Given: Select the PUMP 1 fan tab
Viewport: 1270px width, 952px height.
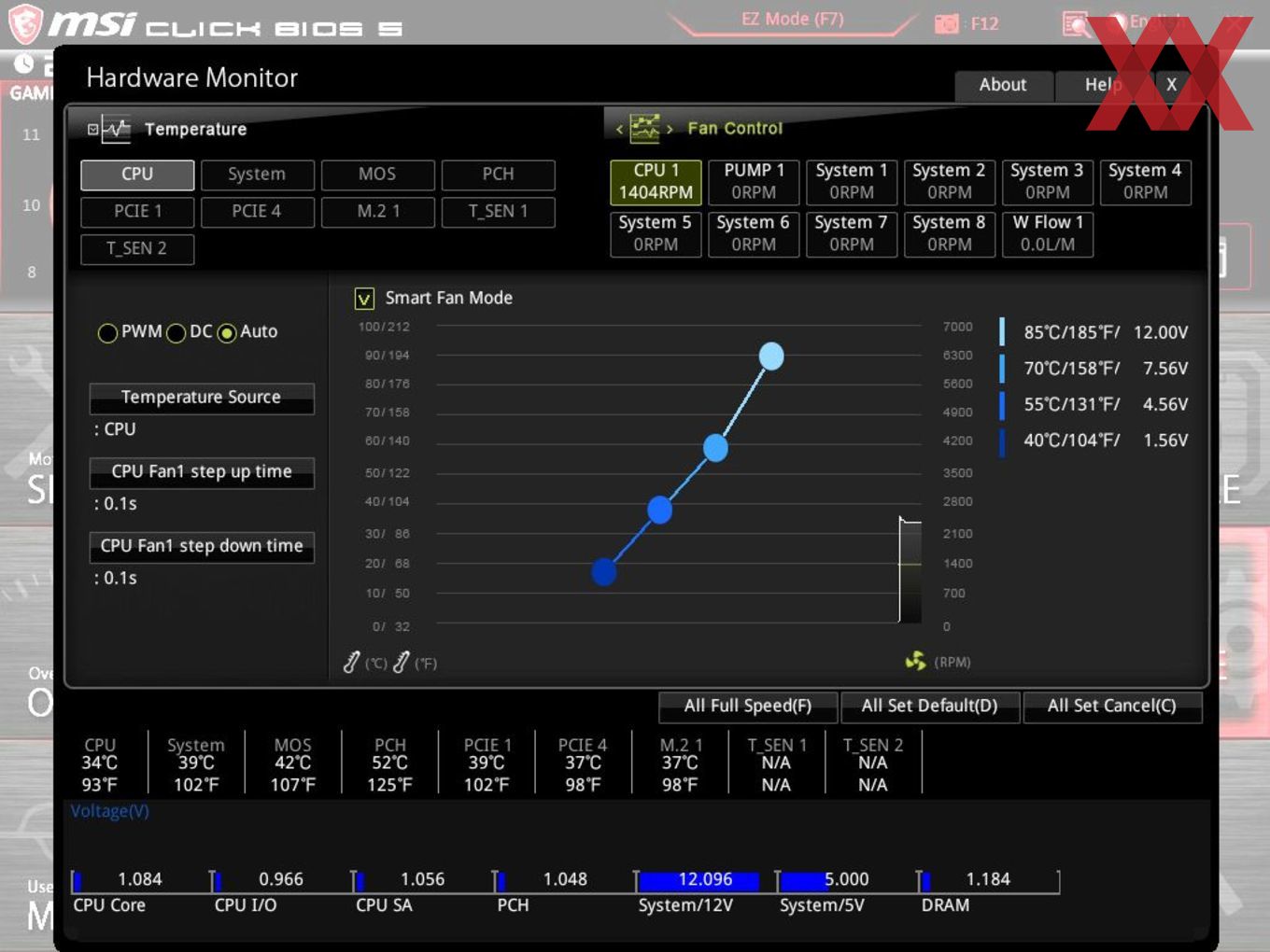Looking at the screenshot, I should (754, 181).
